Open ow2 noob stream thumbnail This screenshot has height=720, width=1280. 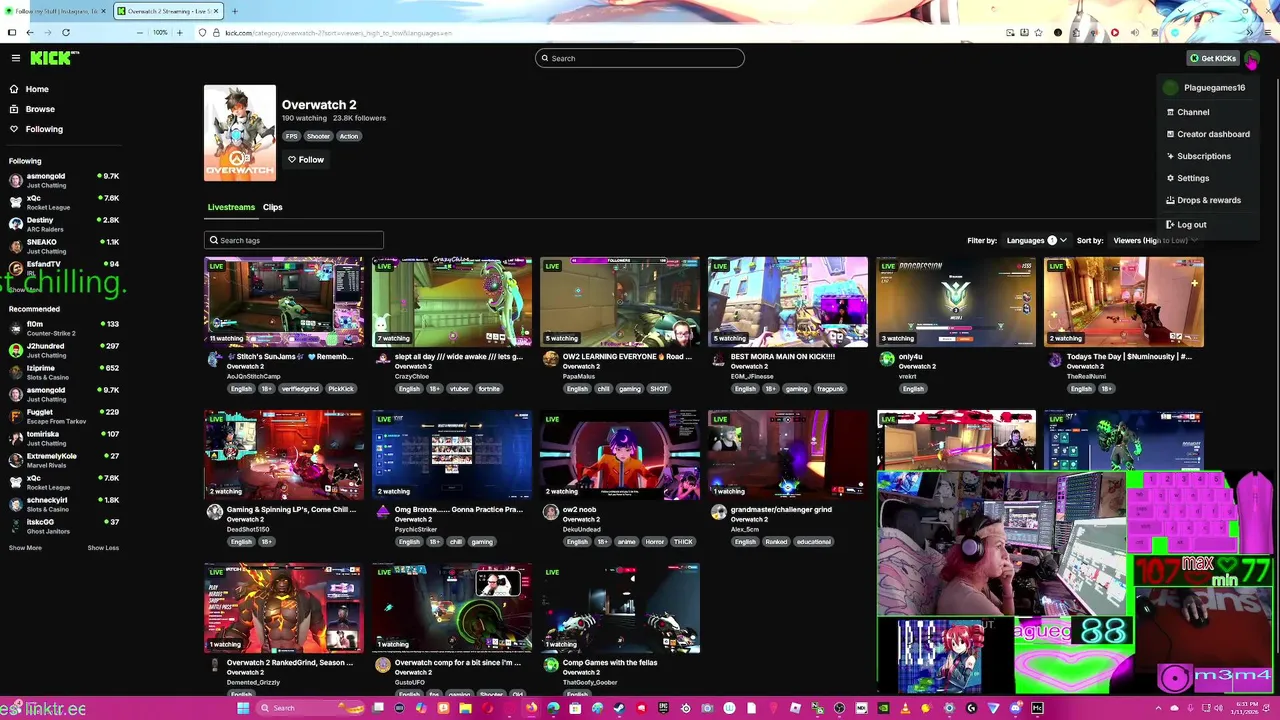(620, 455)
